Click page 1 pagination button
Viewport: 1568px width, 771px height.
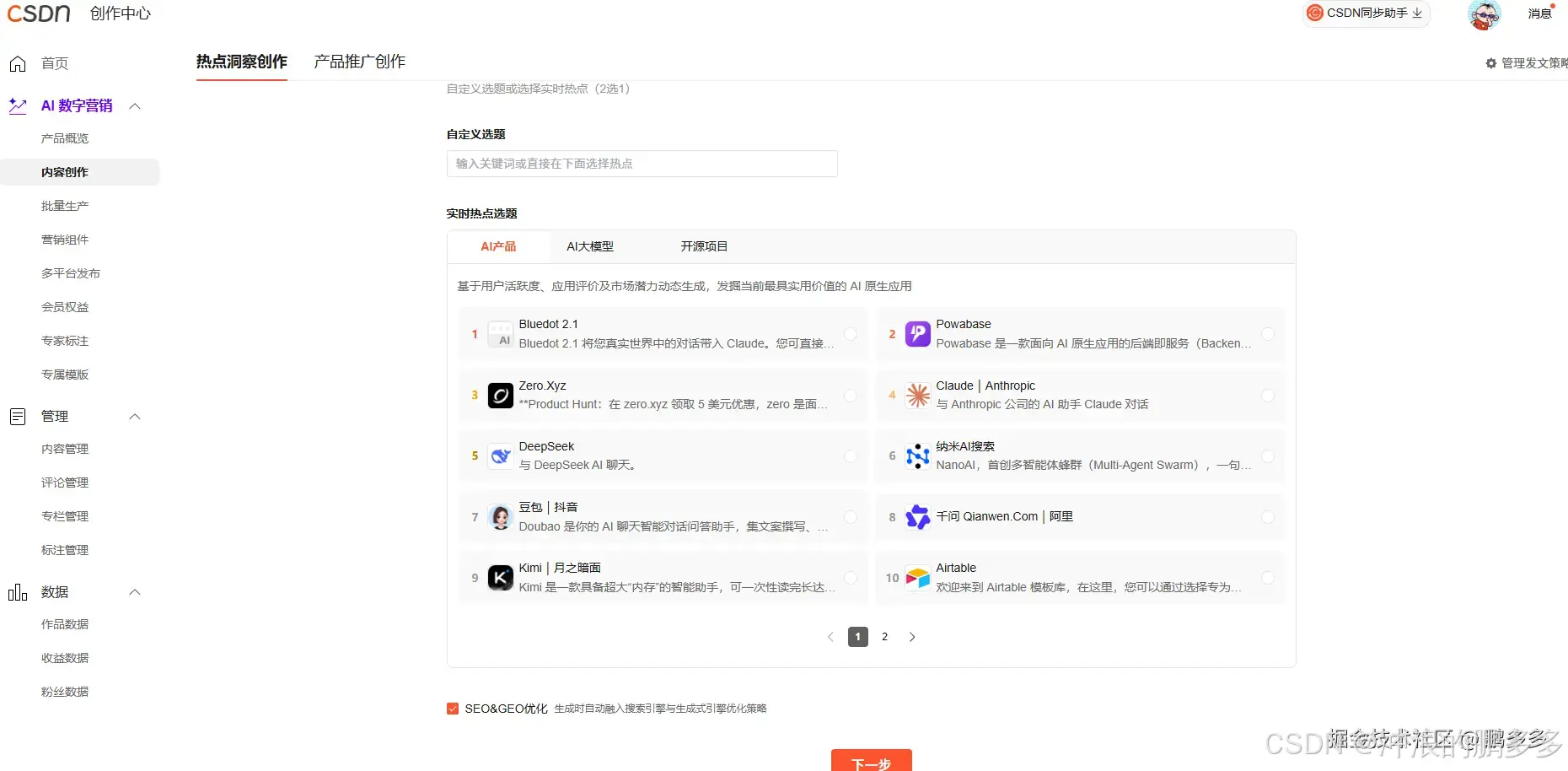pyautogui.click(x=858, y=637)
